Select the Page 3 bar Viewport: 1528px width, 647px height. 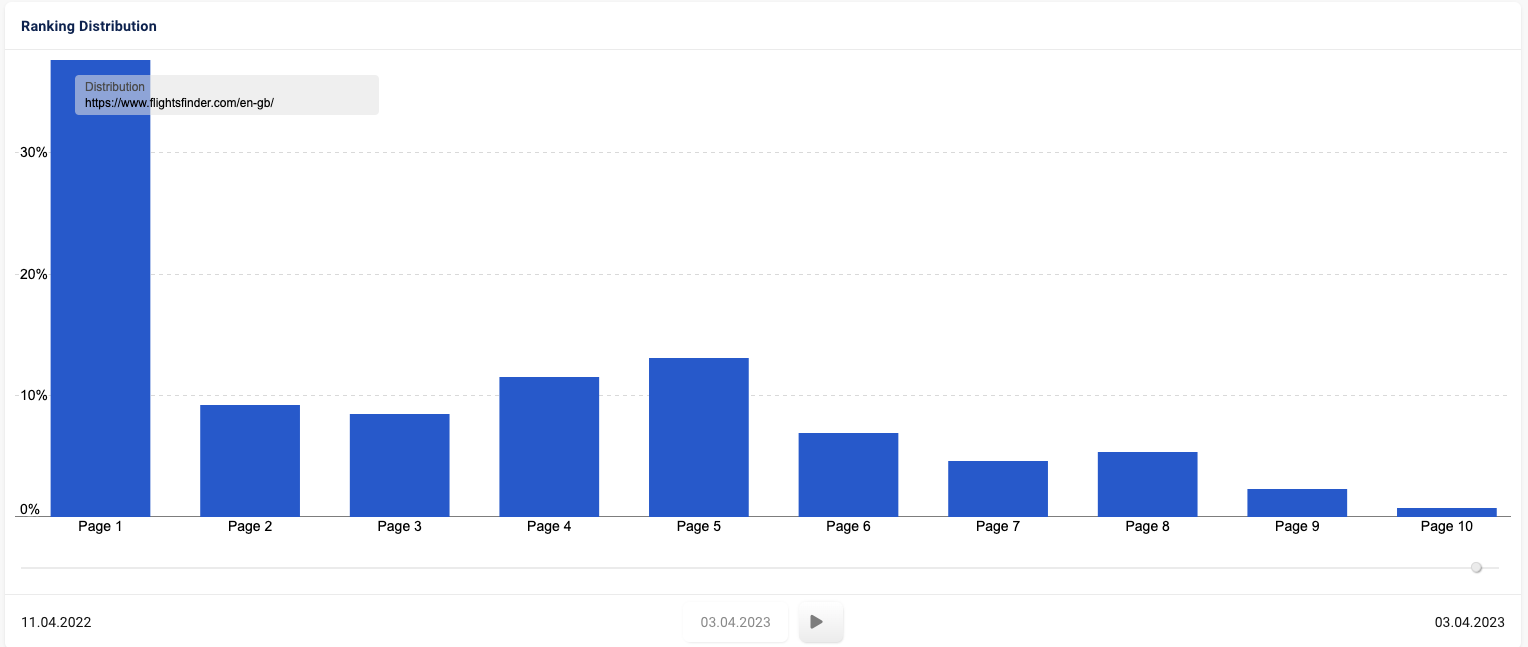pyautogui.click(x=399, y=465)
